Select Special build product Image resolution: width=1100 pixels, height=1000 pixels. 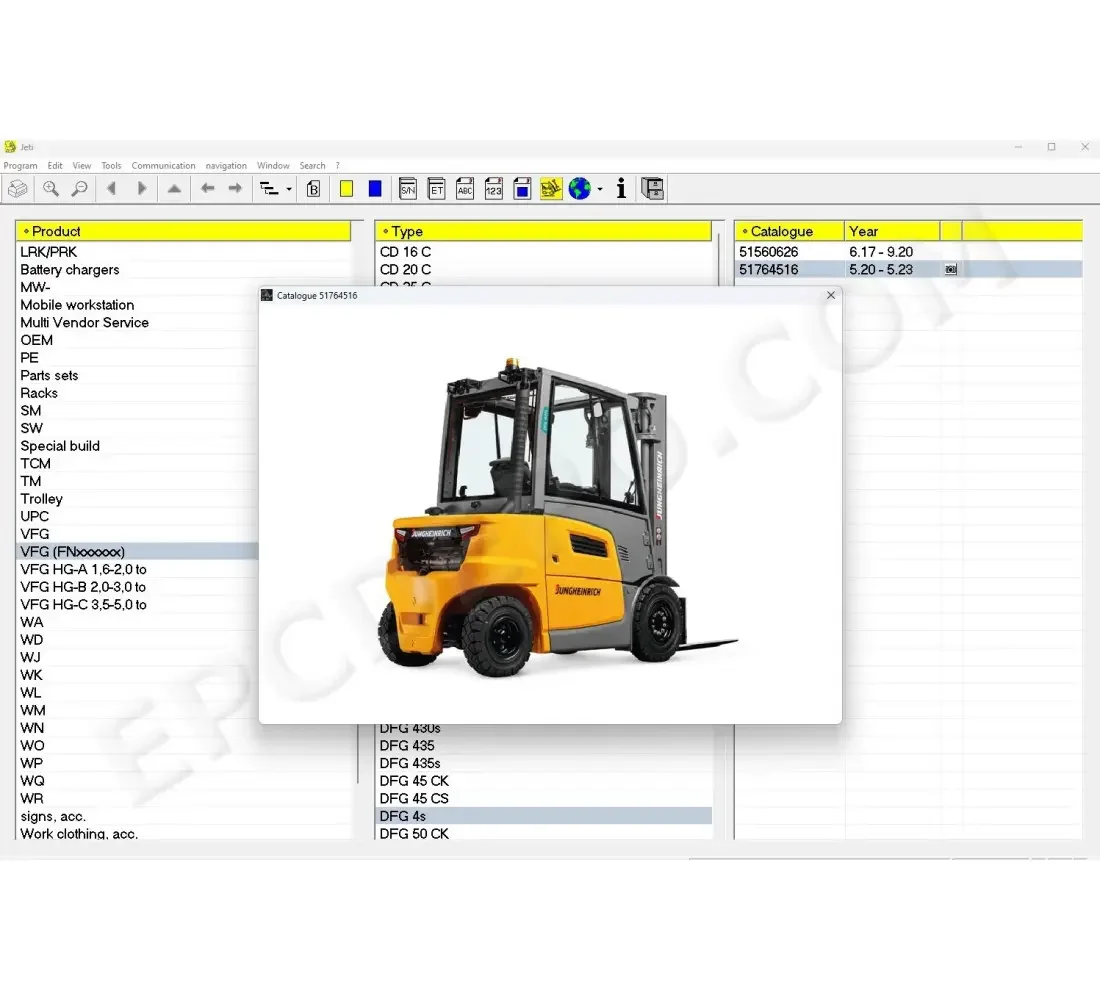tap(60, 446)
